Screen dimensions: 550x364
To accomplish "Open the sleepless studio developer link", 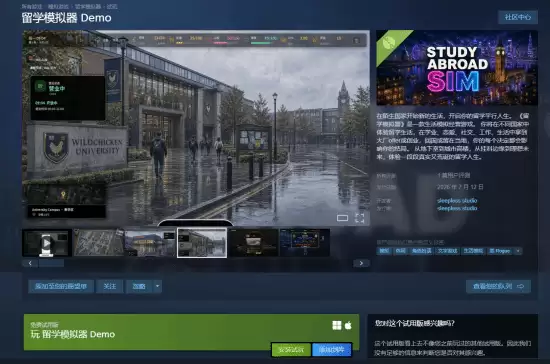I will (457, 201).
